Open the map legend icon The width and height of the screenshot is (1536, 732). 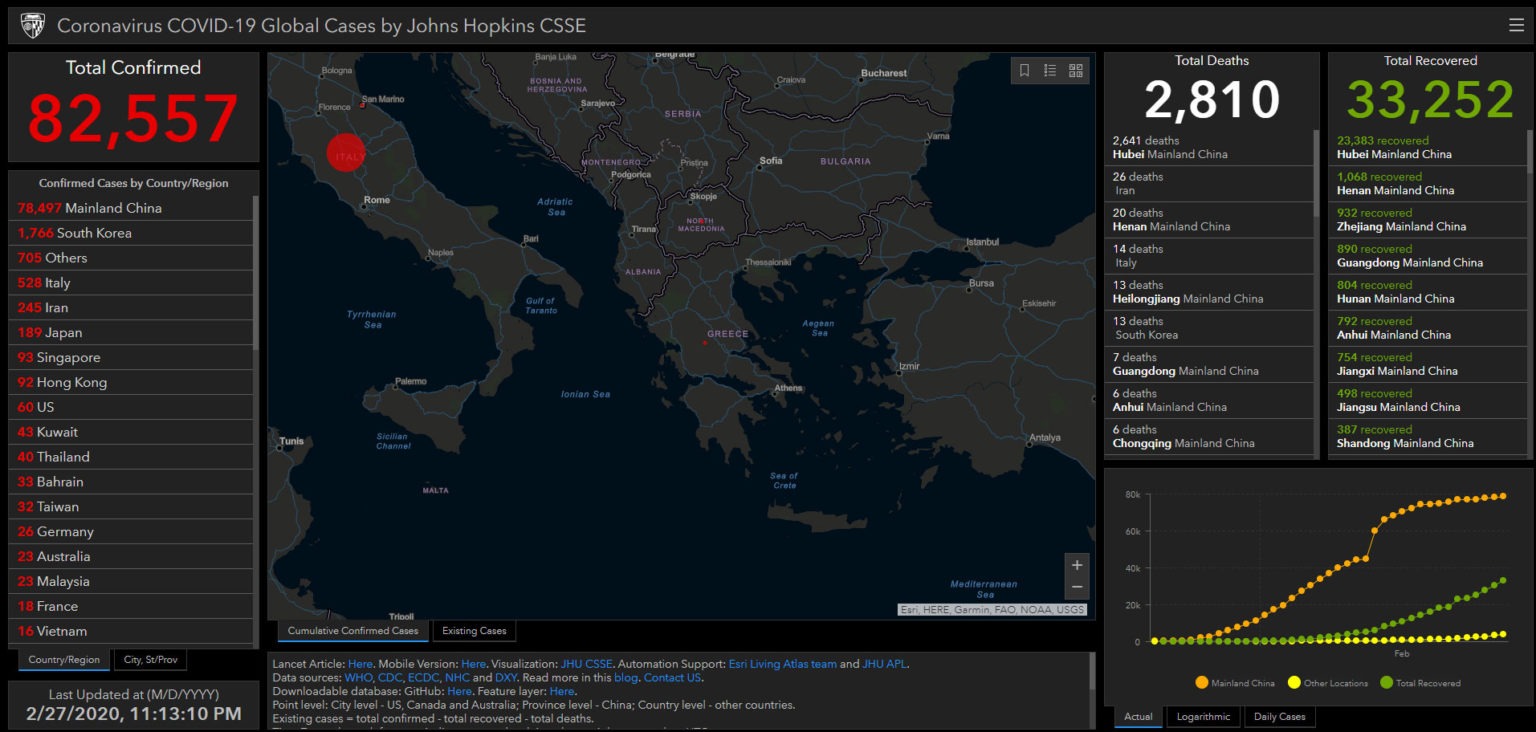point(1049,72)
